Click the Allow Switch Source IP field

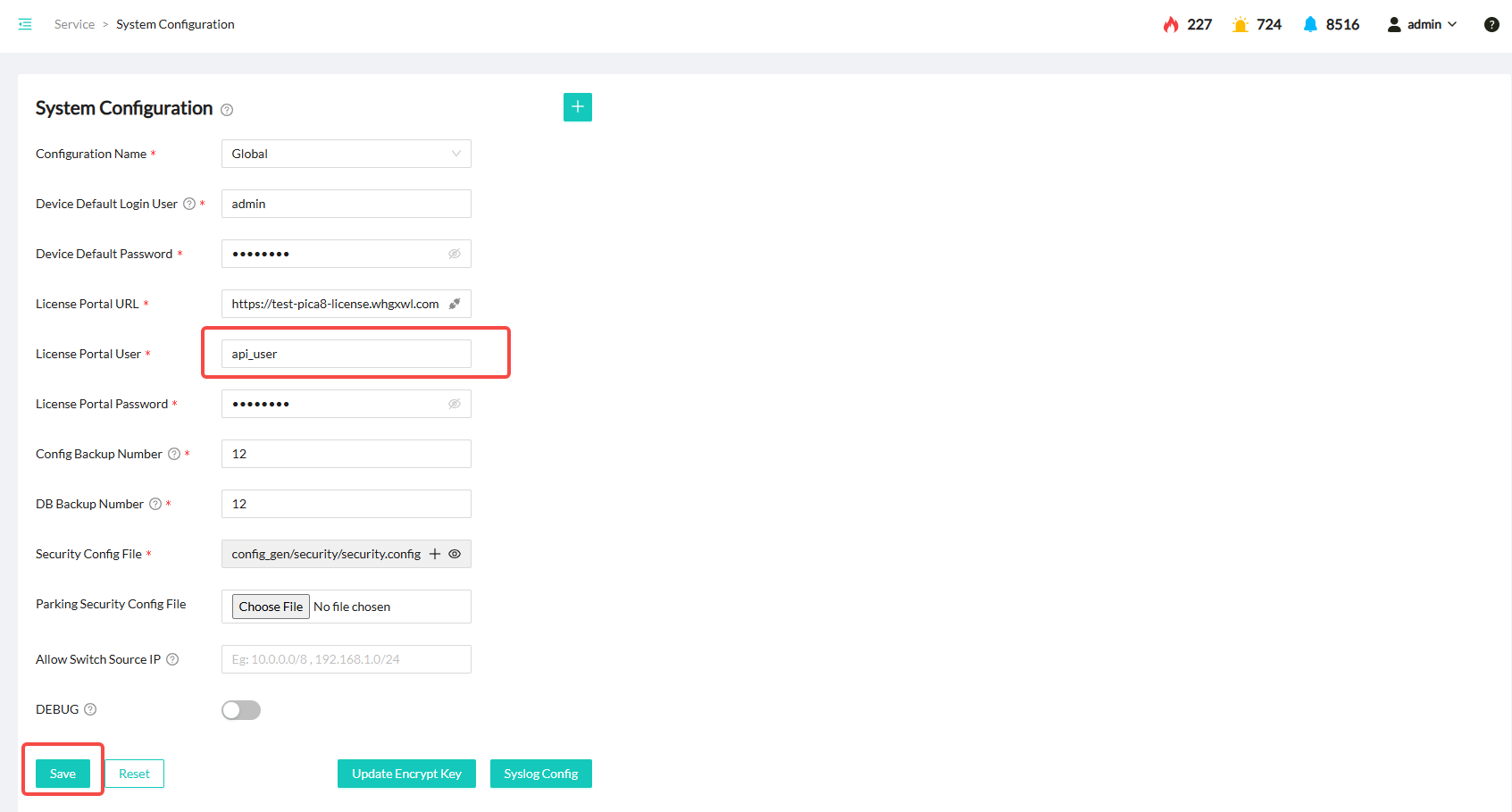(x=346, y=659)
